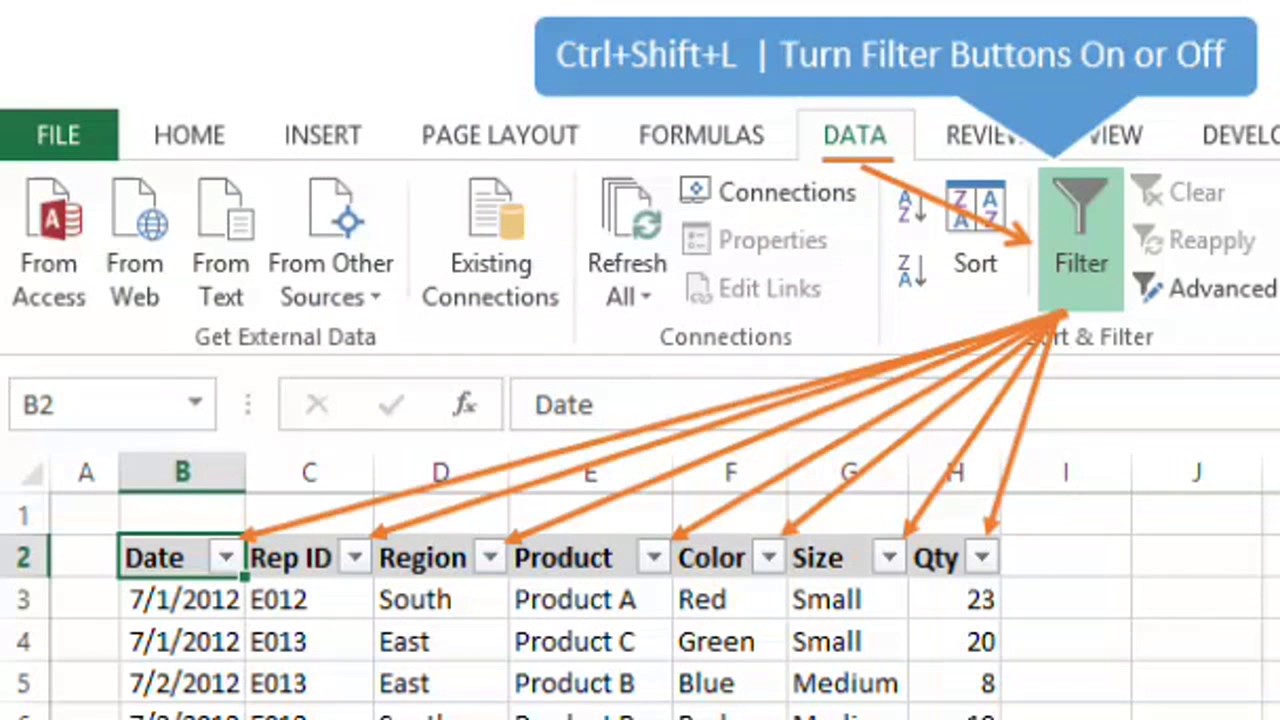Open the Qty filter dropdown
The height and width of the screenshot is (720, 1280).
pos(982,557)
